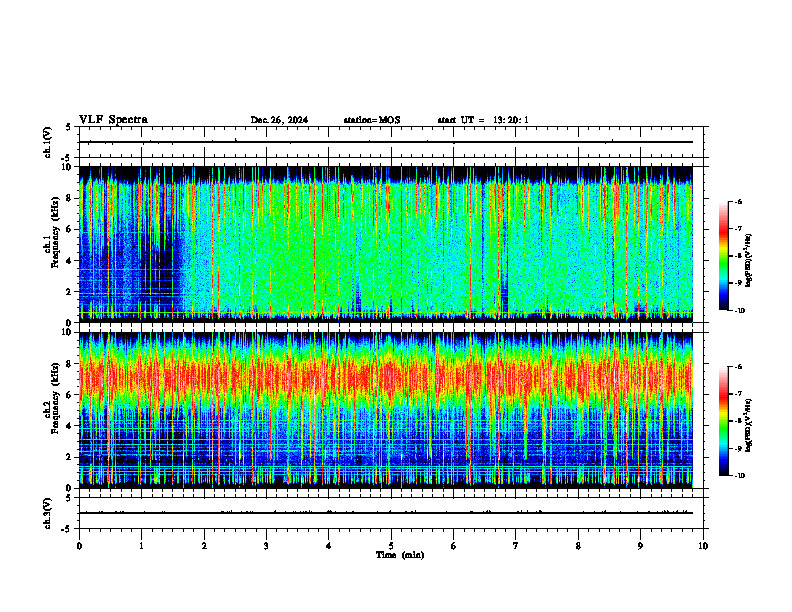This screenshot has width=792, height=612.
Task: Click the ch.2 color bar log(PSD) label
Action: 749,425
